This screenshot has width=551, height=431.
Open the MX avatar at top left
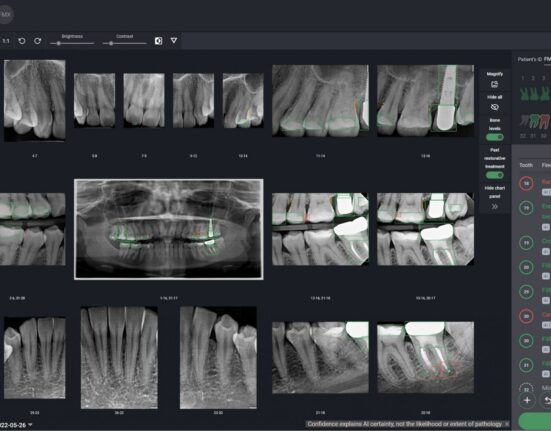click(x=5, y=14)
